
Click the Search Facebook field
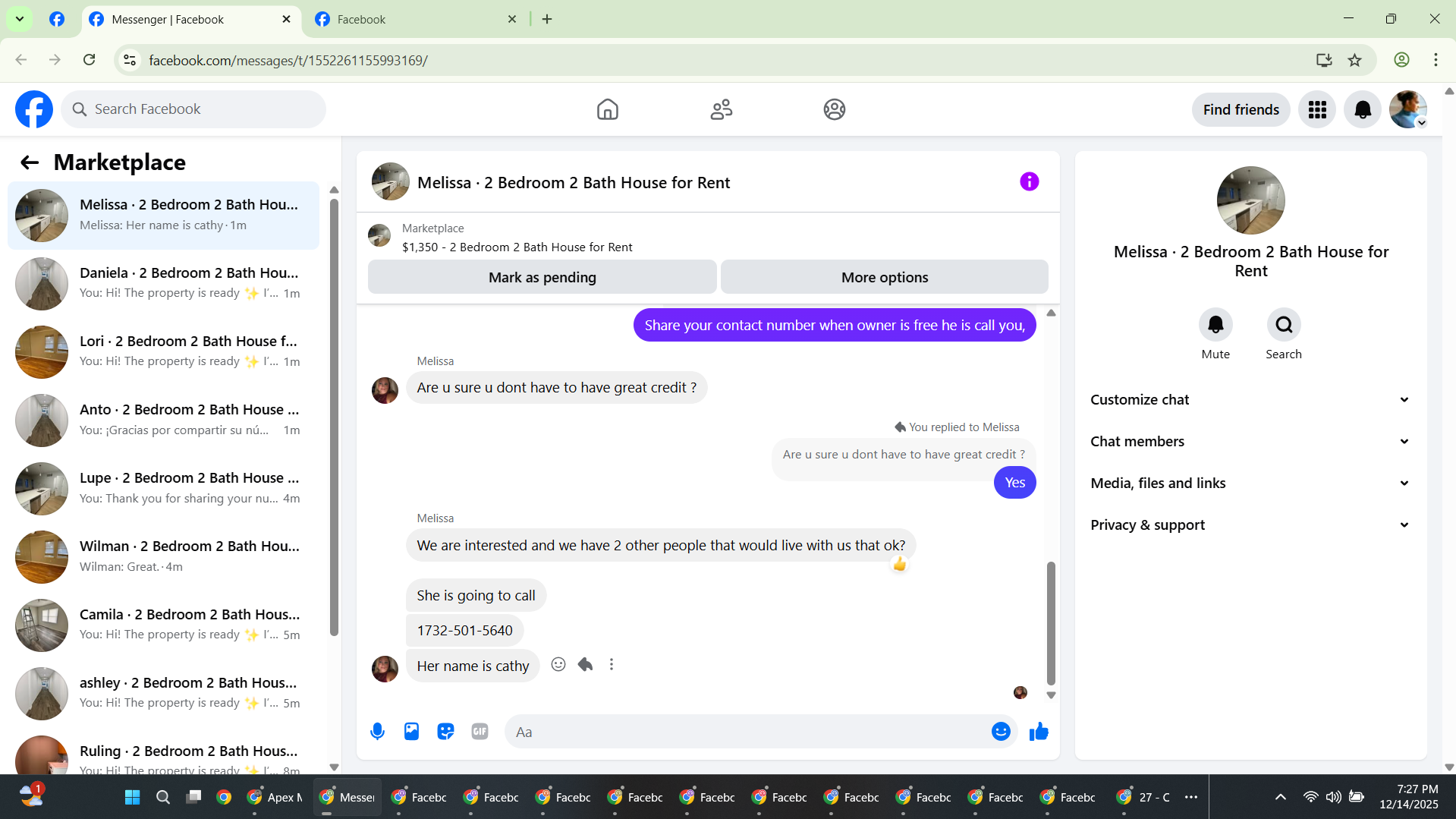[x=193, y=109]
